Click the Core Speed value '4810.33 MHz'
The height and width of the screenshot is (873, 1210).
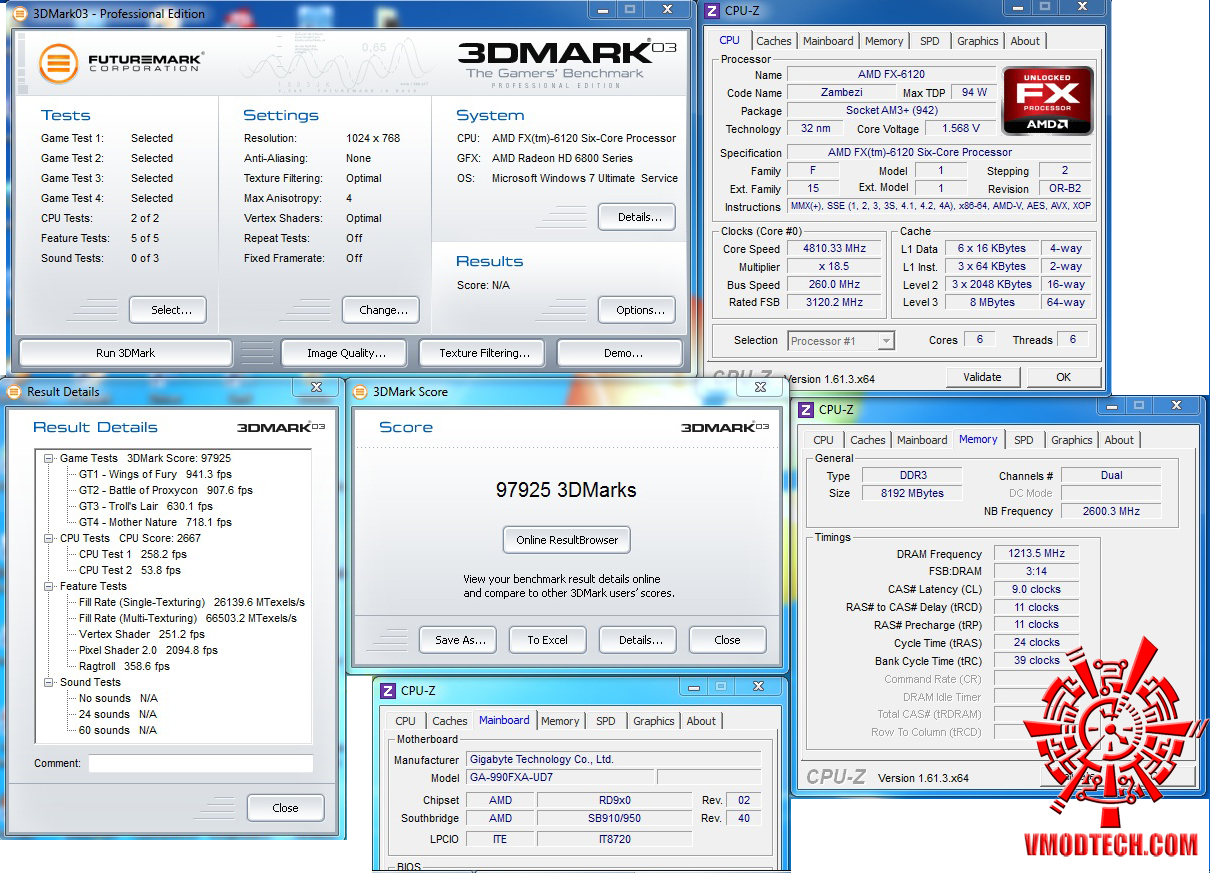(x=835, y=249)
